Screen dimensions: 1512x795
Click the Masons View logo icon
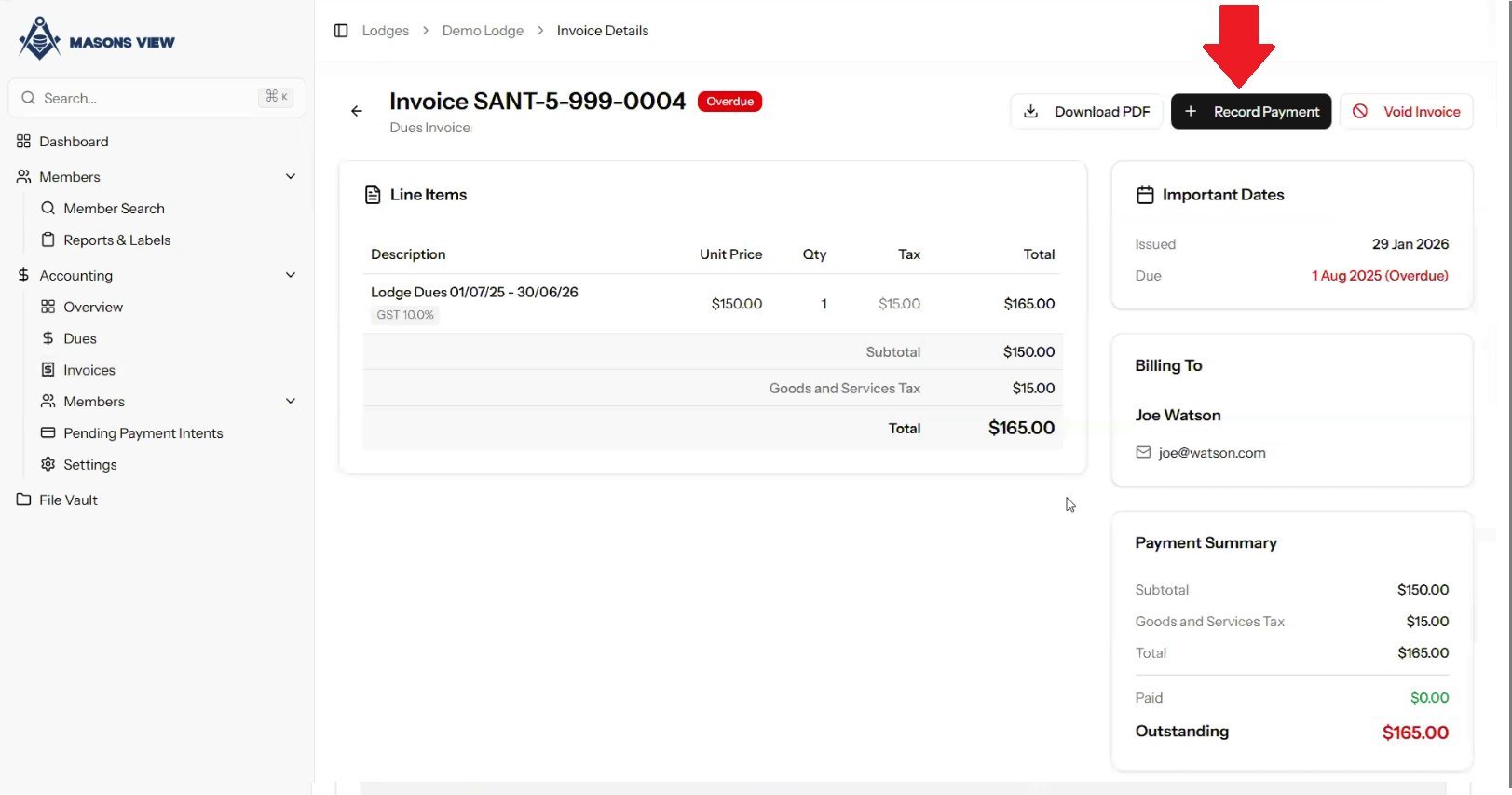(40, 39)
